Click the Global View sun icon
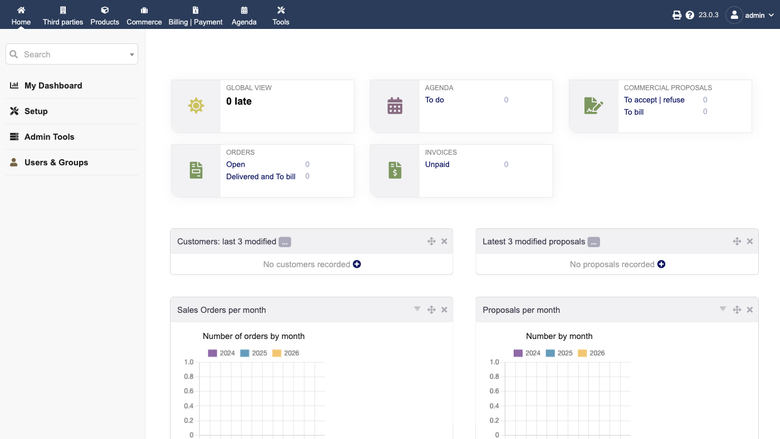 (x=196, y=106)
